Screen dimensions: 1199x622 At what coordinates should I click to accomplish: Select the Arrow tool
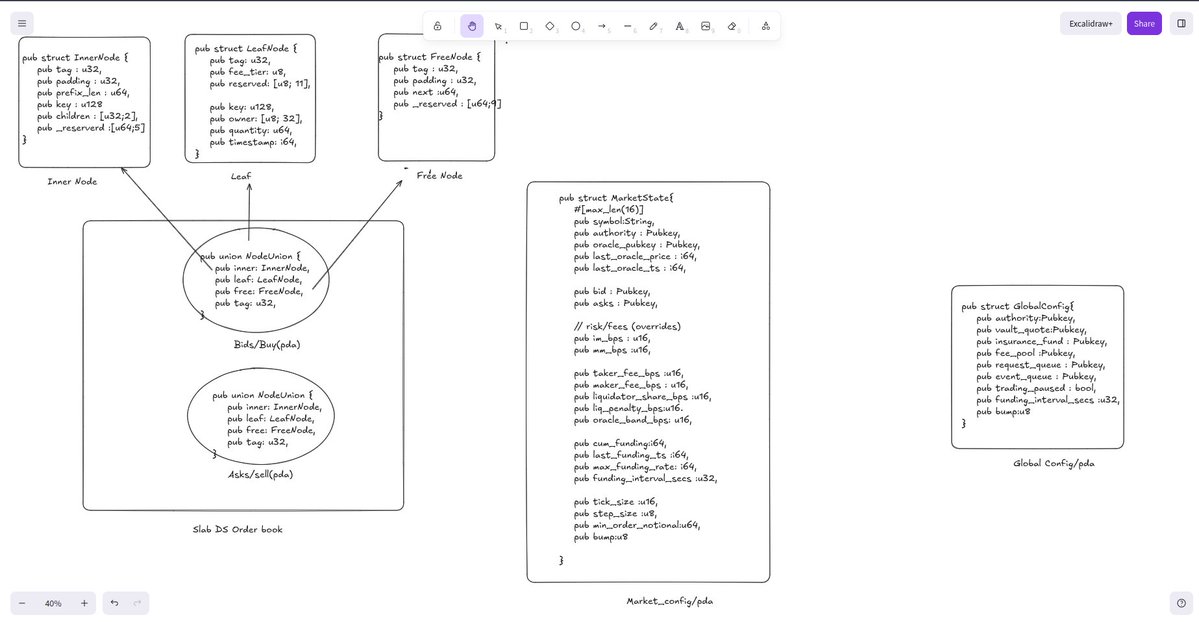point(602,26)
